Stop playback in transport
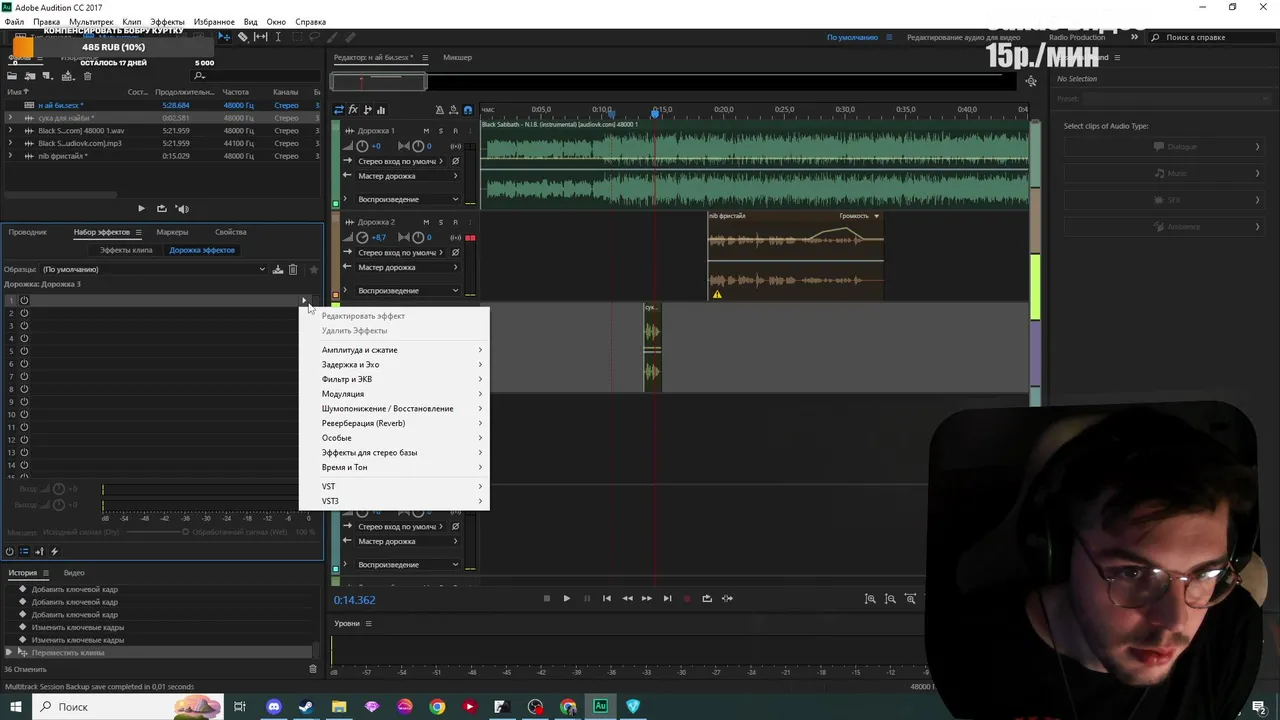 pyautogui.click(x=546, y=598)
